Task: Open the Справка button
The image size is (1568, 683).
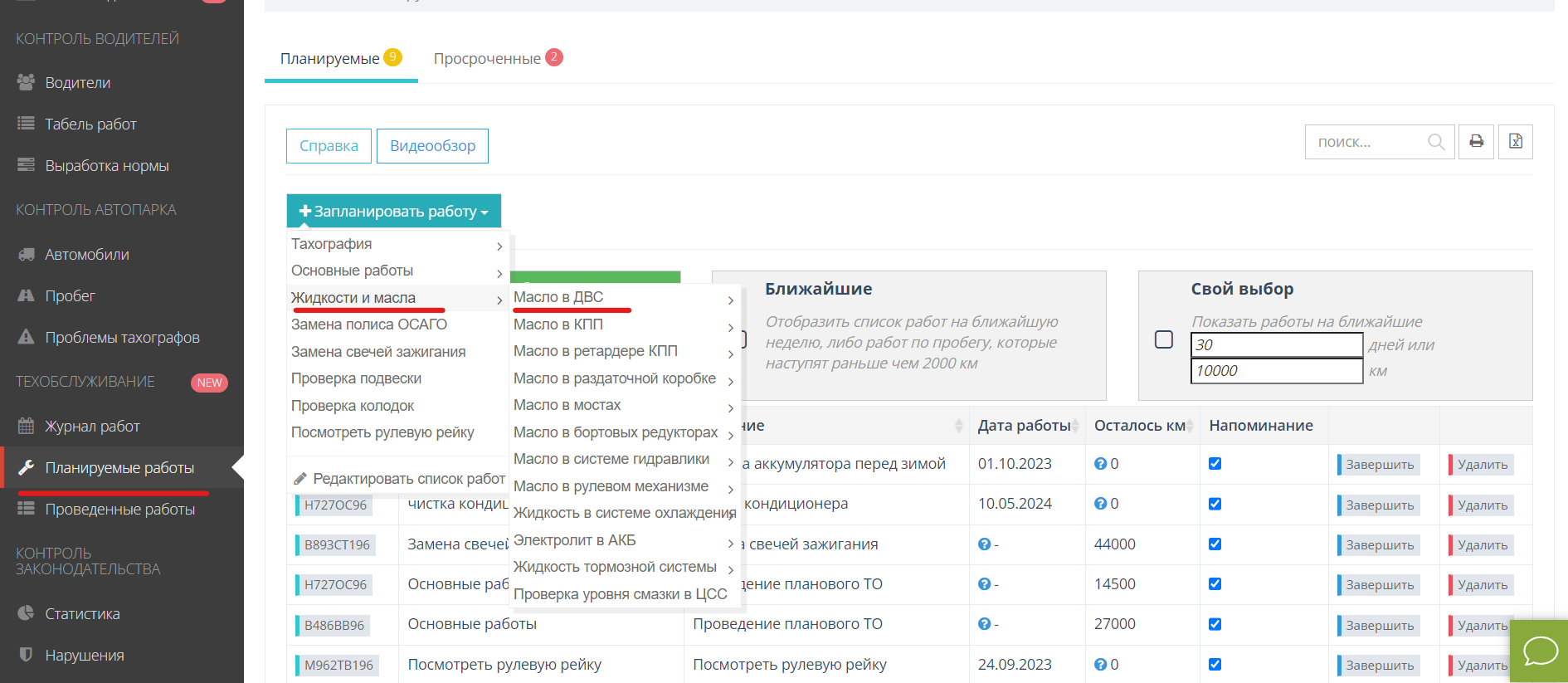Action: (x=329, y=146)
